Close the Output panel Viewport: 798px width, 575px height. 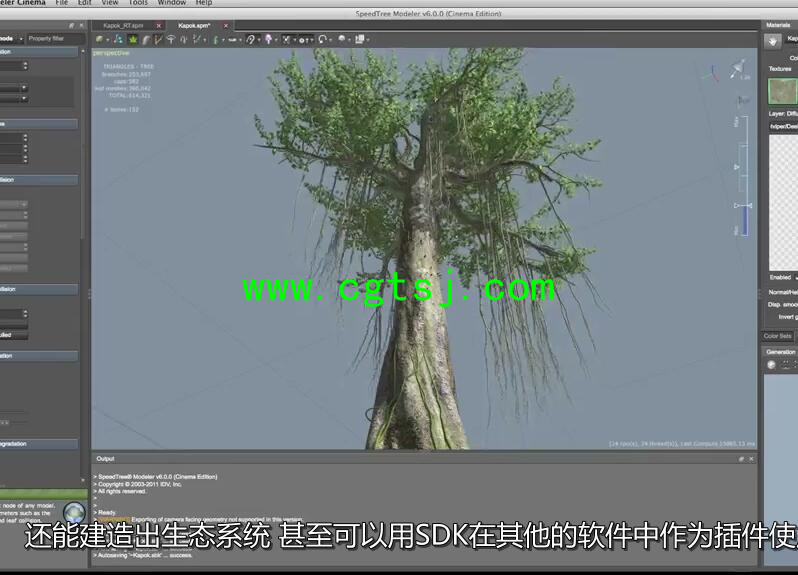coord(751,459)
